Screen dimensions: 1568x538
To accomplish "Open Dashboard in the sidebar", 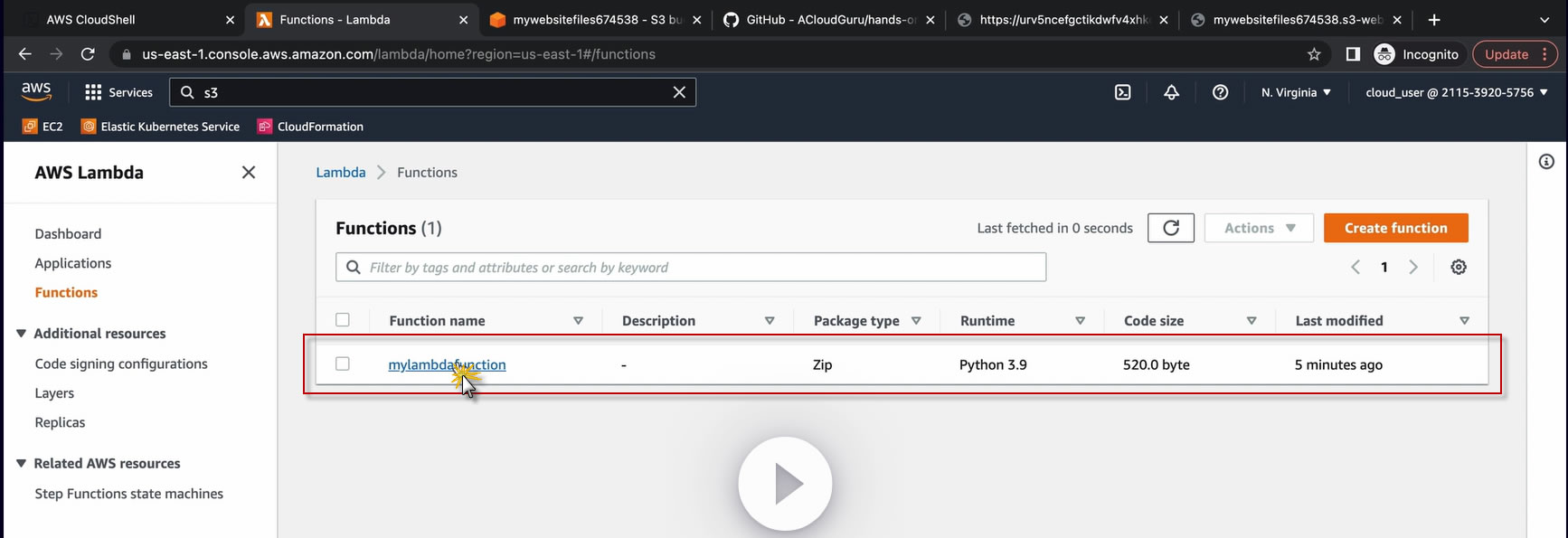I will click(x=68, y=233).
